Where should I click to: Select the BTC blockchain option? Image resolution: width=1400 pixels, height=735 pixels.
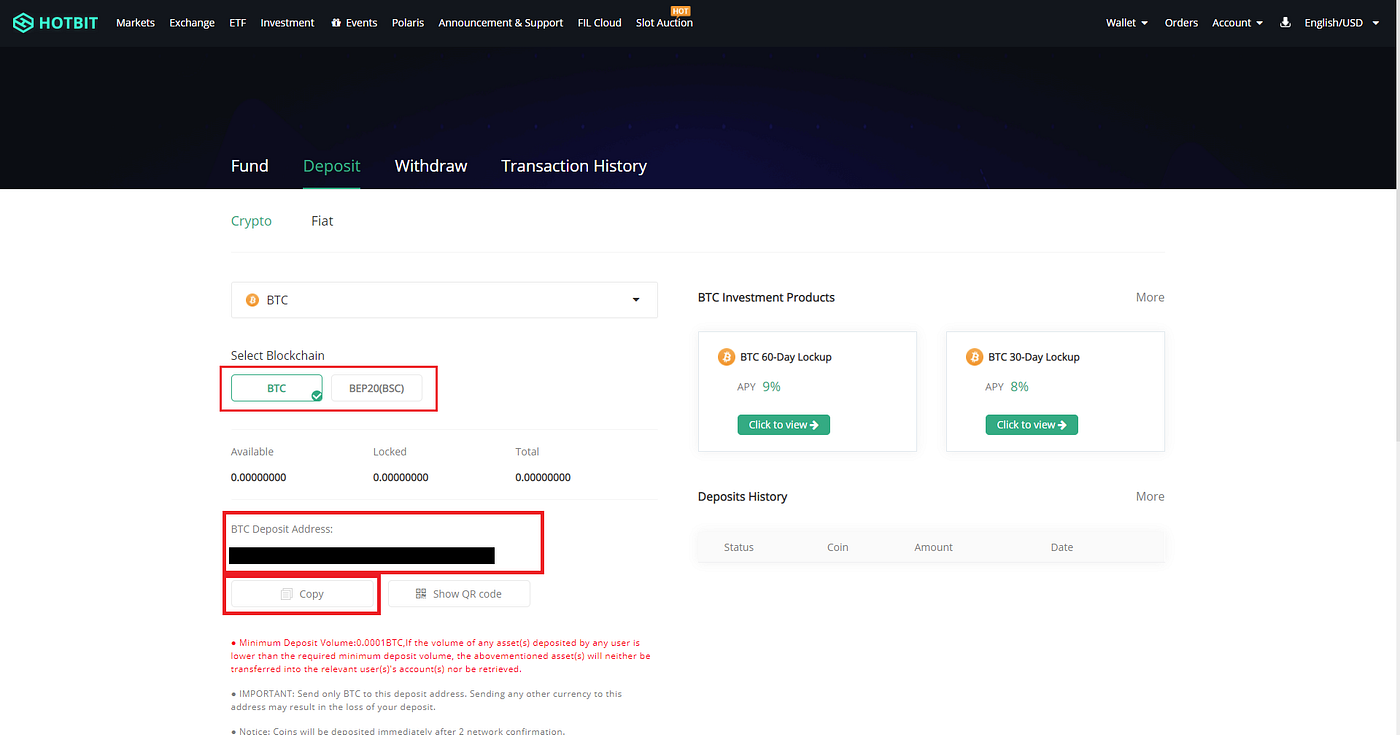click(277, 388)
